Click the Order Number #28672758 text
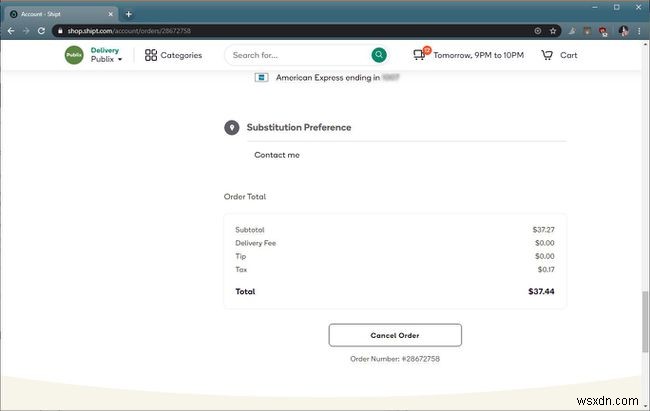The width and height of the screenshot is (650, 411). pyautogui.click(x=395, y=359)
